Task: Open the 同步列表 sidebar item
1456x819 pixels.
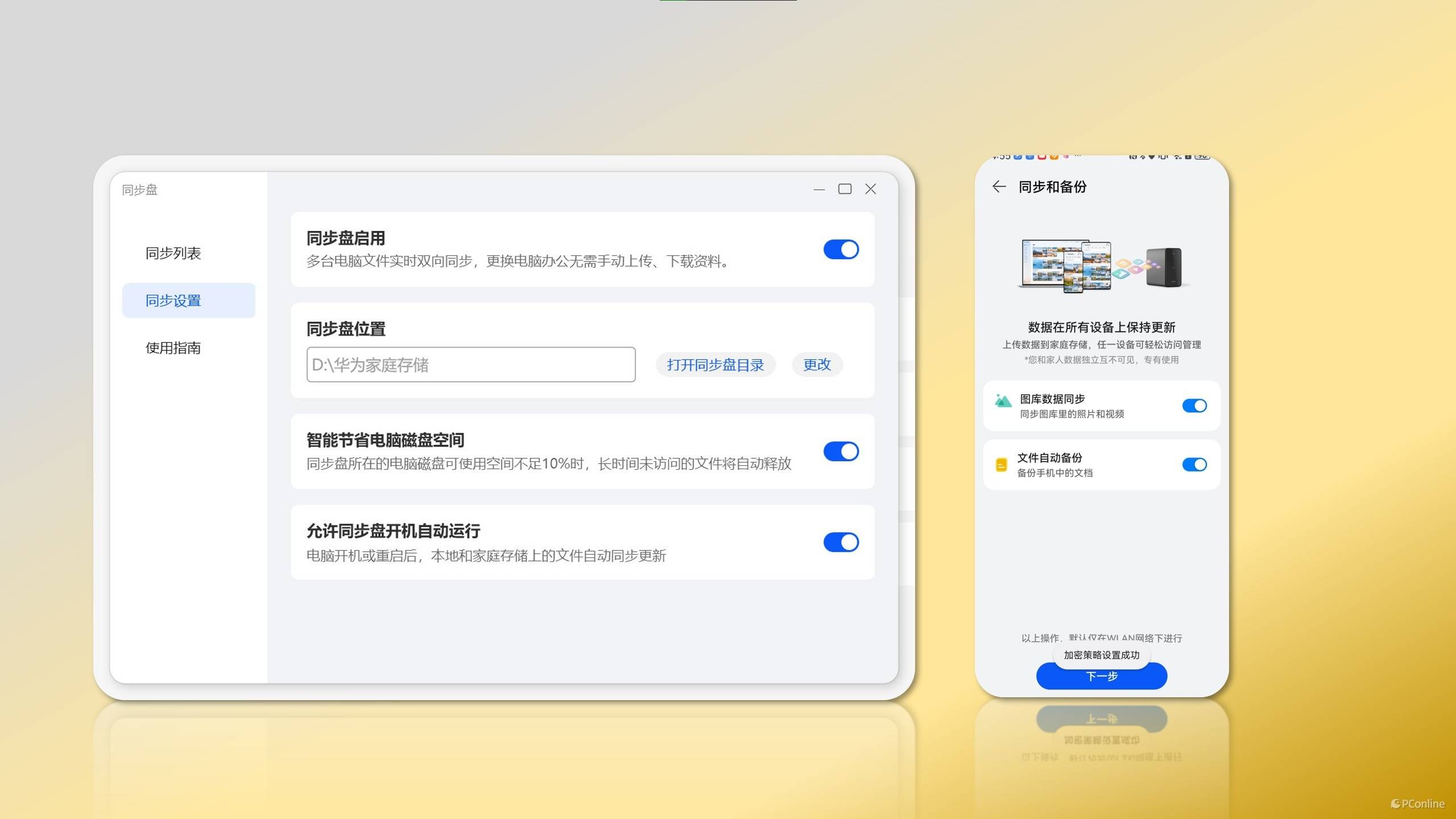Action: pyautogui.click(x=173, y=253)
